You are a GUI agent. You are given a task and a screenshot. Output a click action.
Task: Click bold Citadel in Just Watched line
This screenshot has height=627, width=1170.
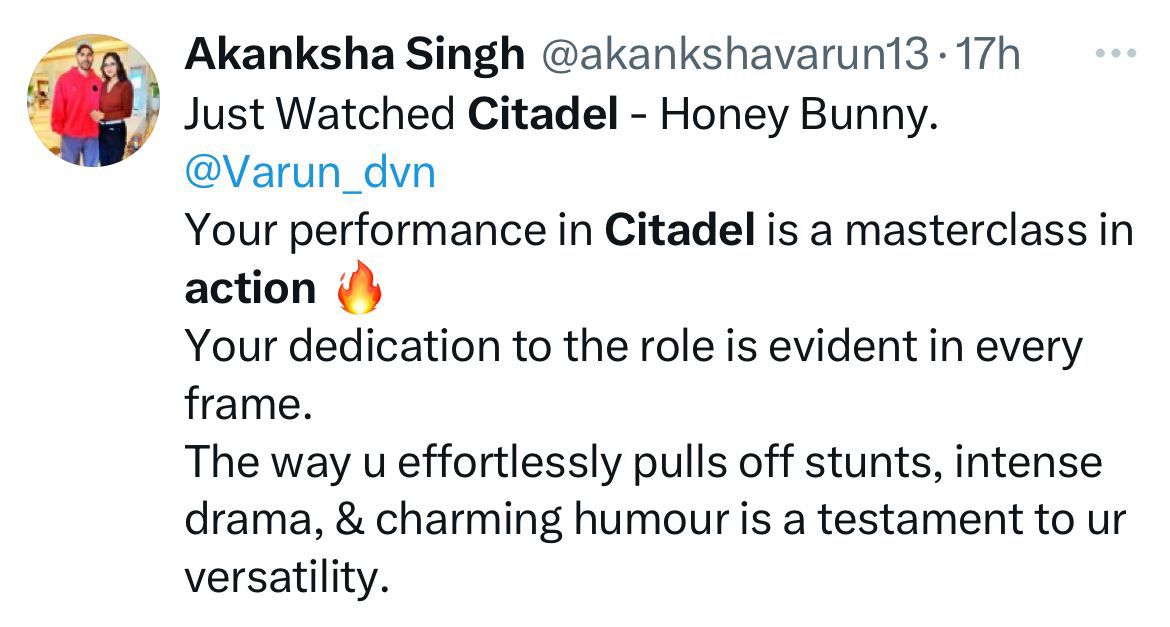point(542,114)
